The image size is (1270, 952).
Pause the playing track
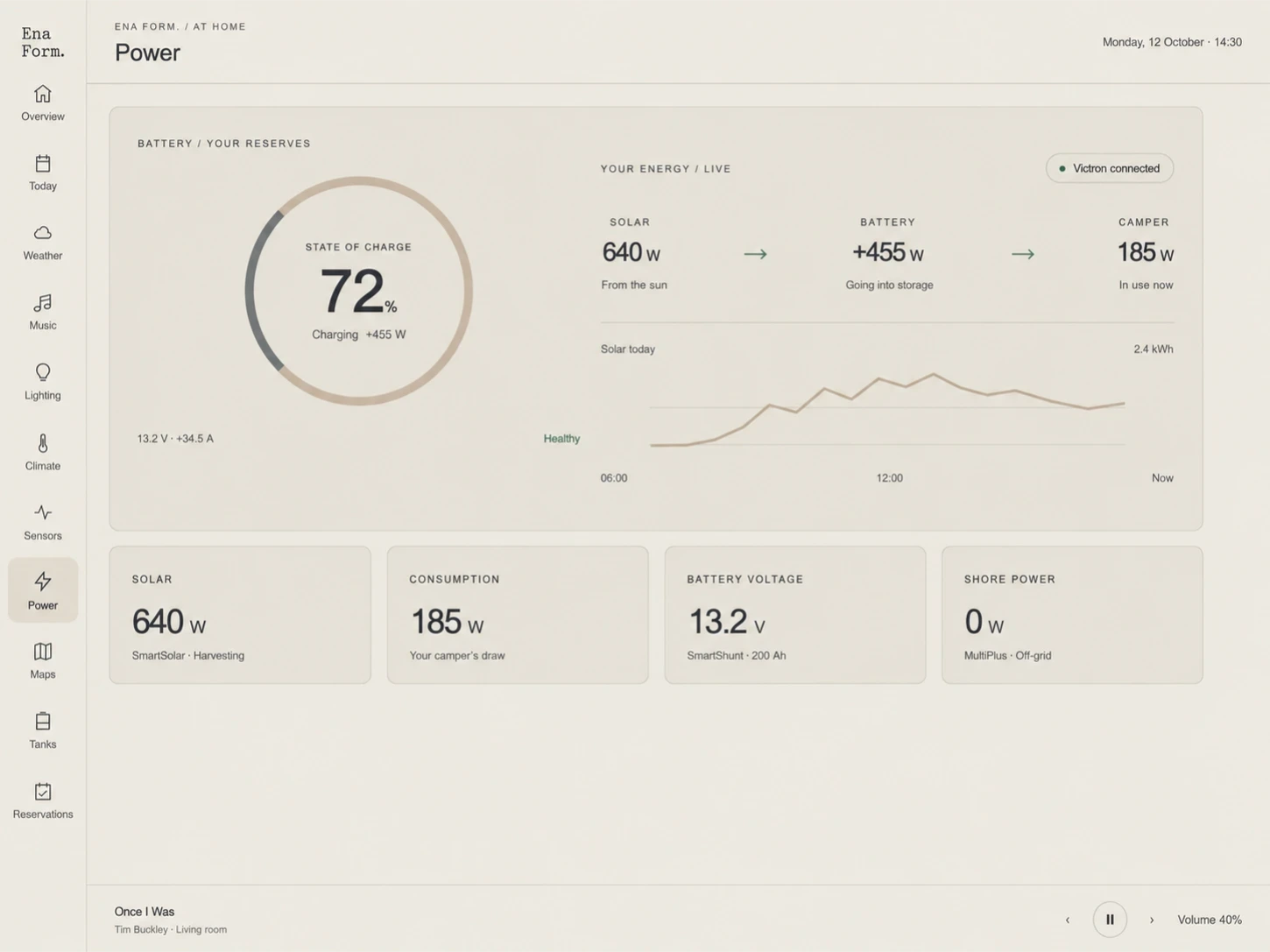tap(1110, 920)
